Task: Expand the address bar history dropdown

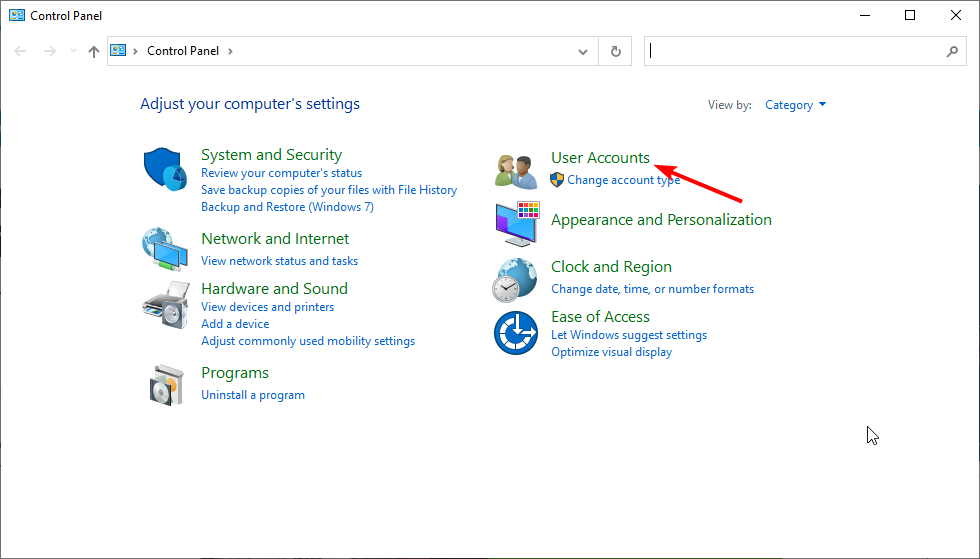Action: (x=584, y=51)
